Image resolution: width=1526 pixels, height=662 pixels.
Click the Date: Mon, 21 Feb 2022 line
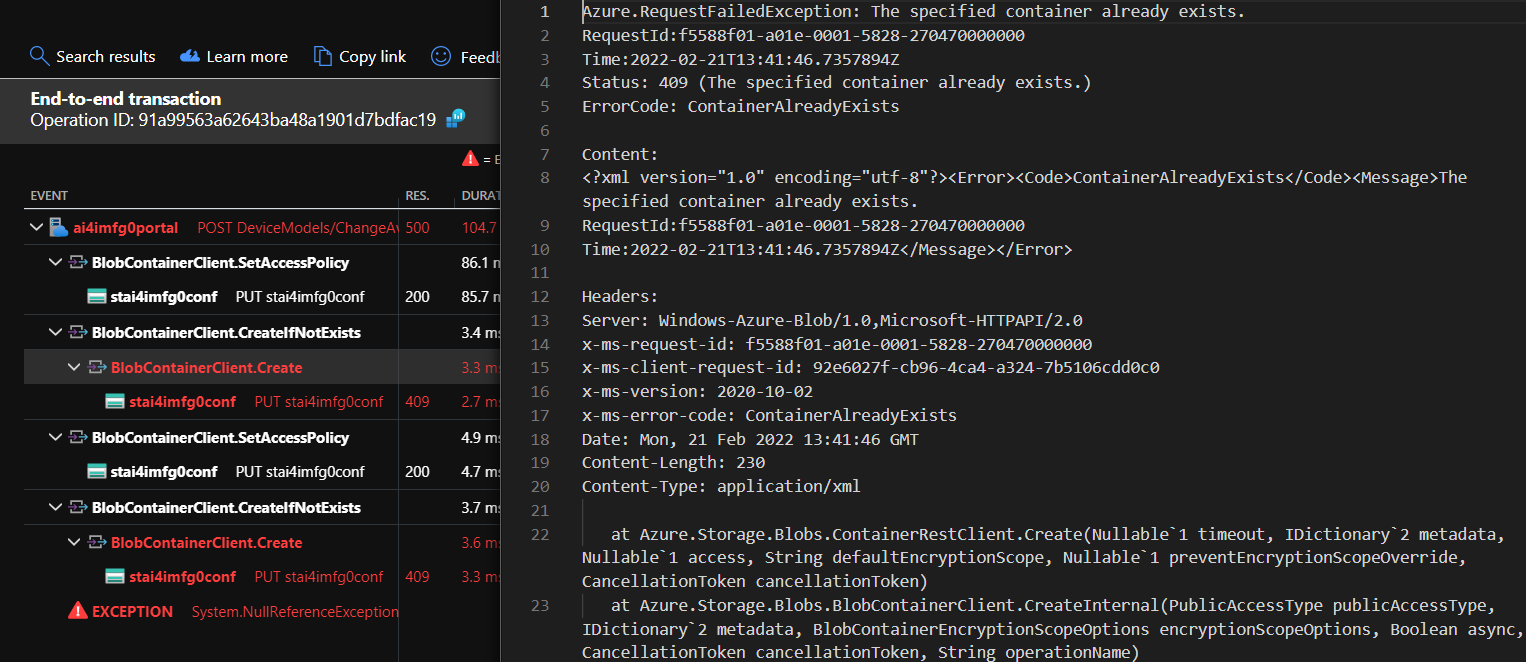coord(750,439)
